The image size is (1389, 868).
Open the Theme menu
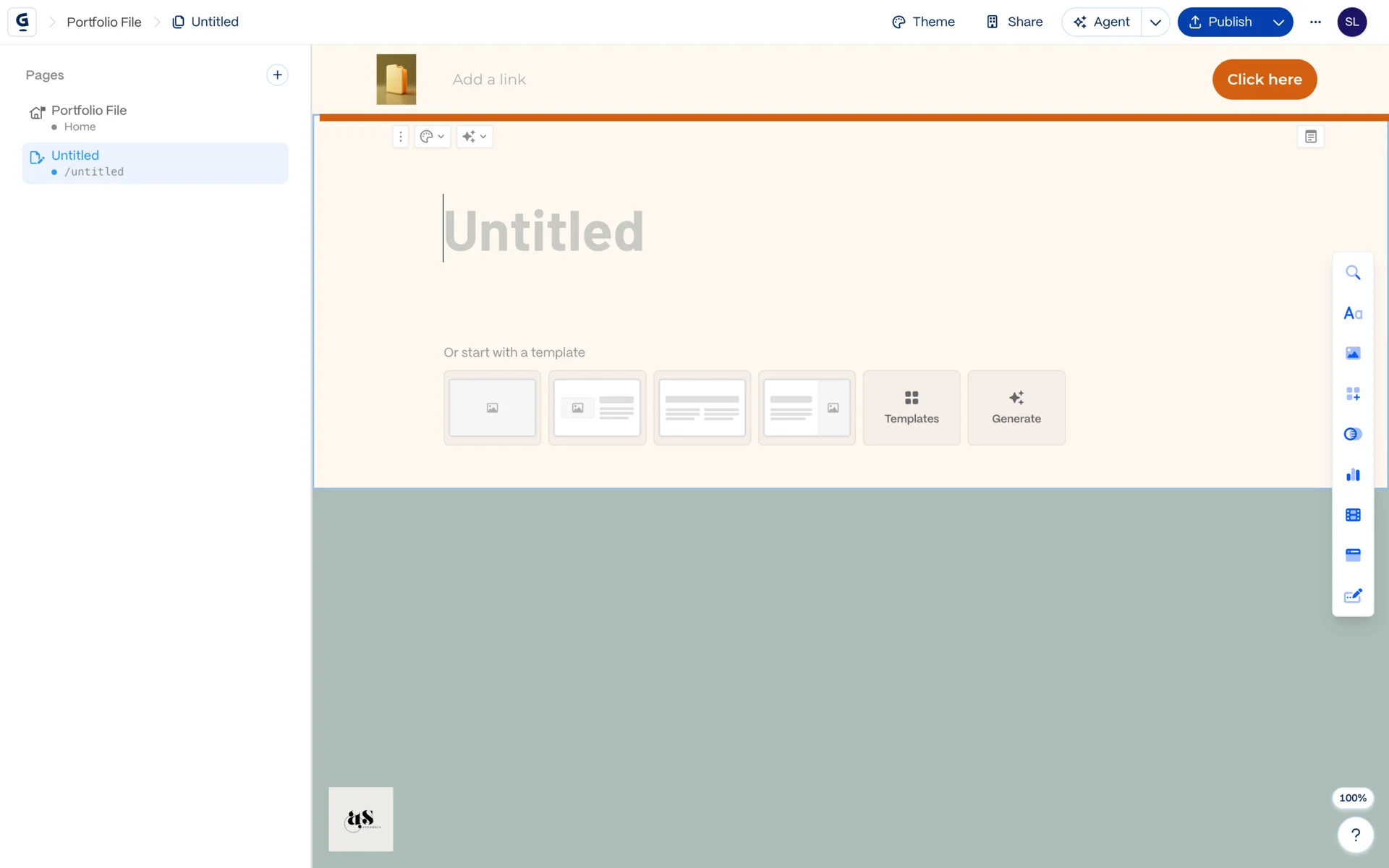(923, 22)
